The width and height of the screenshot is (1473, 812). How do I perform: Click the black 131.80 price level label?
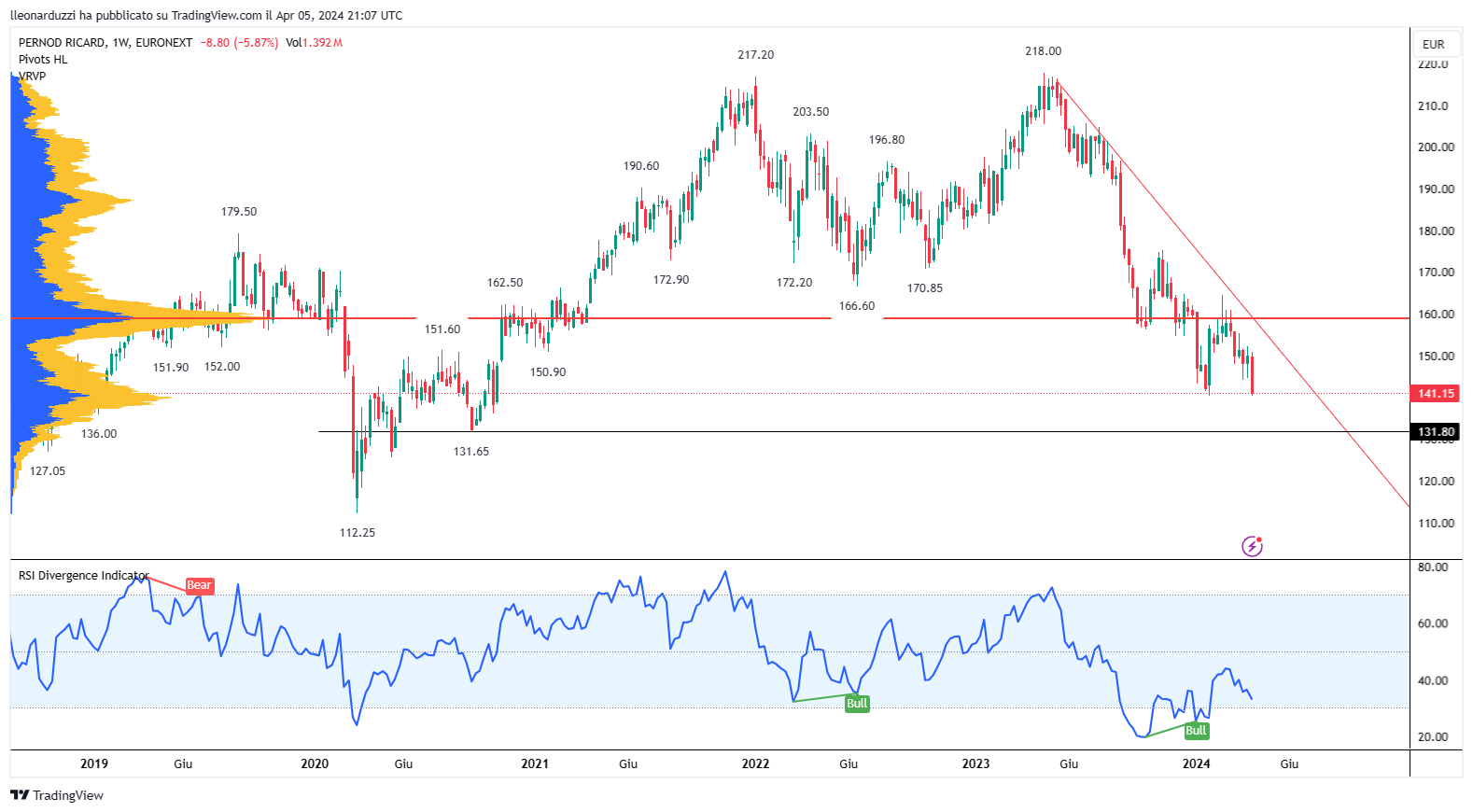[x=1436, y=432]
